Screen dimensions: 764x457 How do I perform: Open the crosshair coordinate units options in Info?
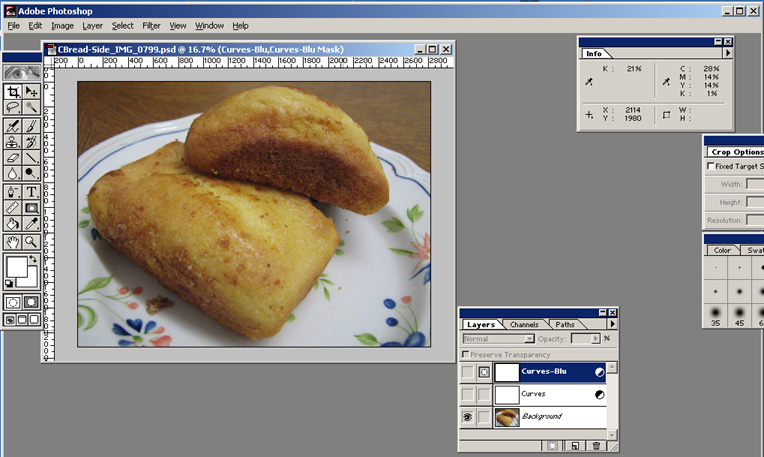point(589,115)
